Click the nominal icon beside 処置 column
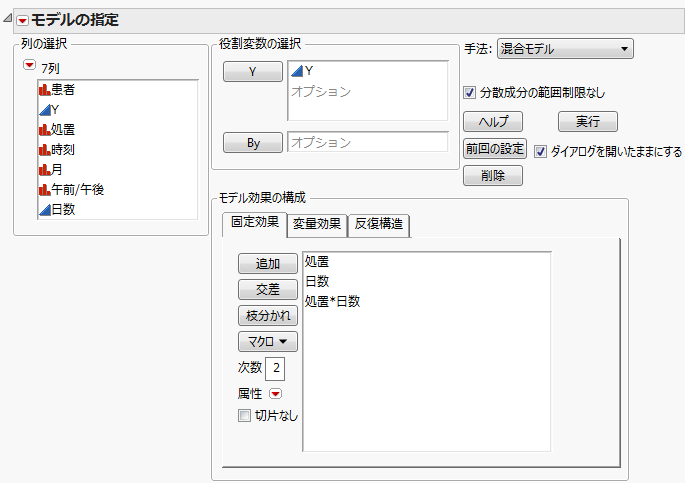 (x=45, y=130)
